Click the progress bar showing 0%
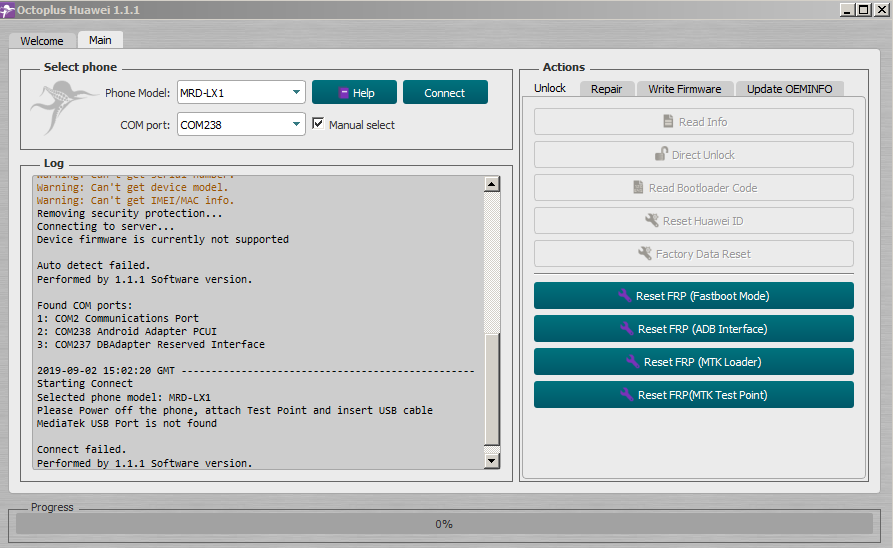 (444, 524)
